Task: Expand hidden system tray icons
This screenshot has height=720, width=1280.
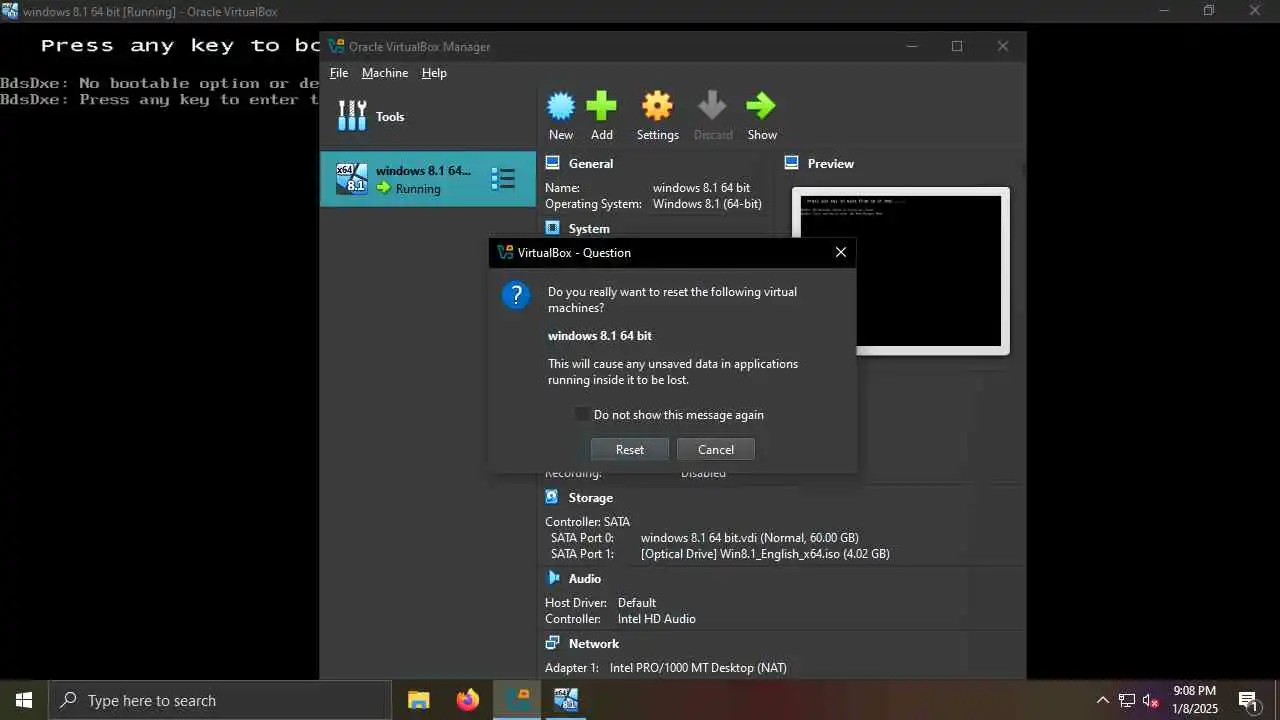Action: click(x=1103, y=700)
